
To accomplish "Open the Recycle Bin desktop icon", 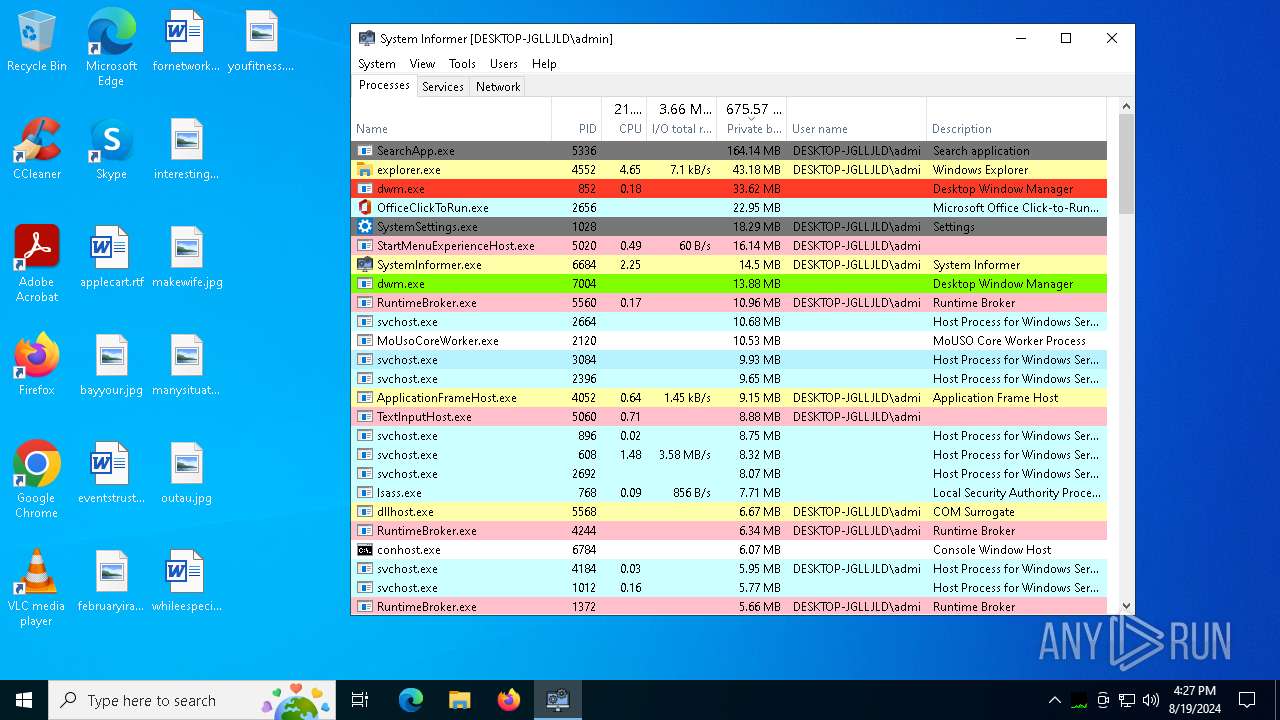I will pyautogui.click(x=37, y=41).
